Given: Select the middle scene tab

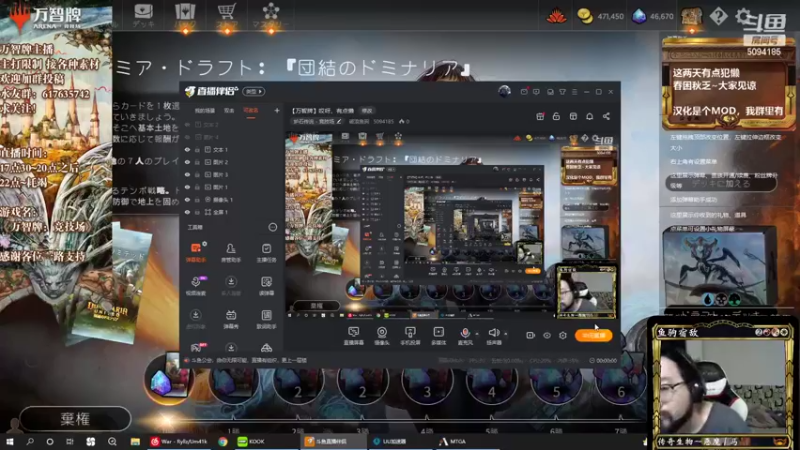Looking at the screenshot, I should [229, 111].
